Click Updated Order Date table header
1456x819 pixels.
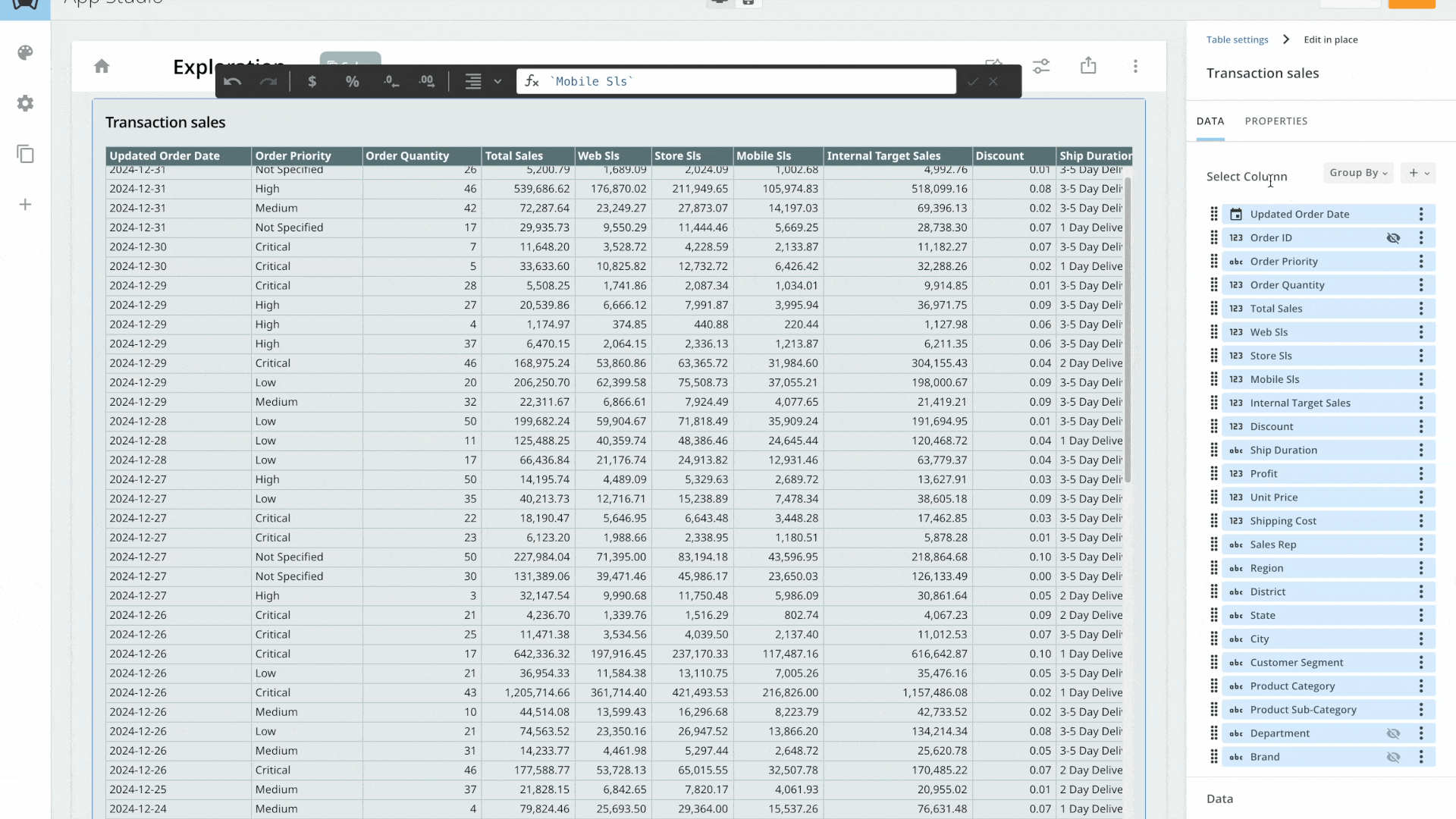pyautogui.click(x=178, y=155)
